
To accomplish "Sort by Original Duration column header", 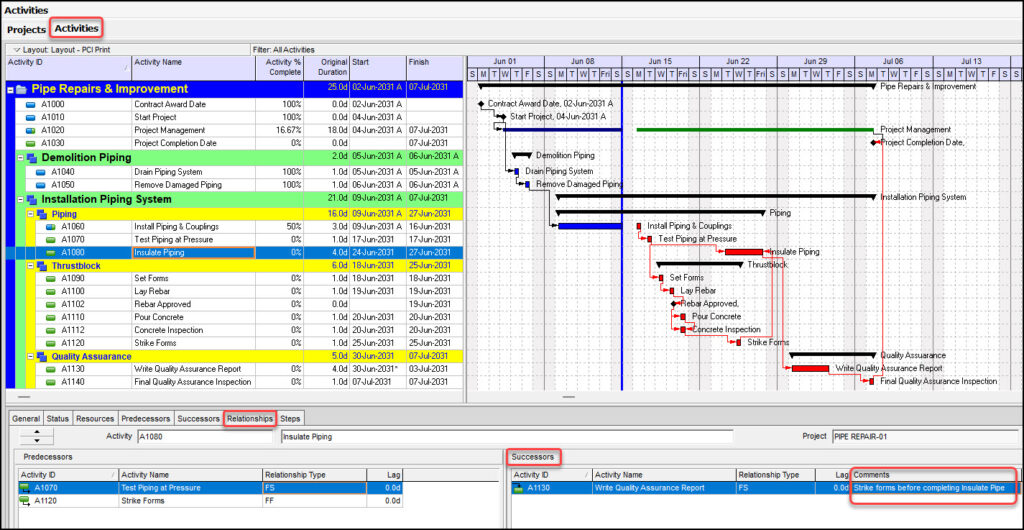I will [327, 68].
